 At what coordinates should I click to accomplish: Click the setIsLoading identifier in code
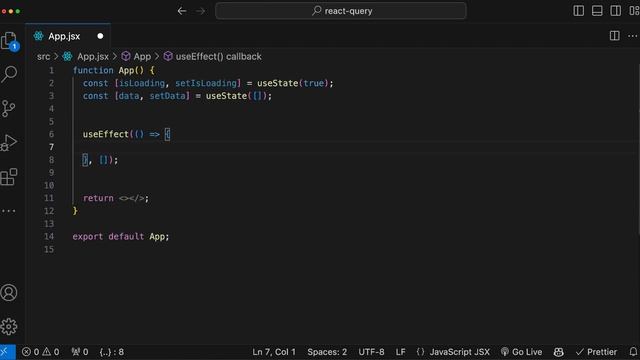tap(206, 83)
